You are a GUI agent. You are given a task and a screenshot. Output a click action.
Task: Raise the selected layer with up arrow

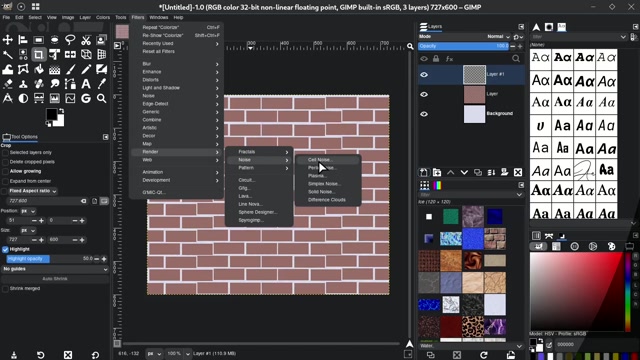[x=450, y=172]
